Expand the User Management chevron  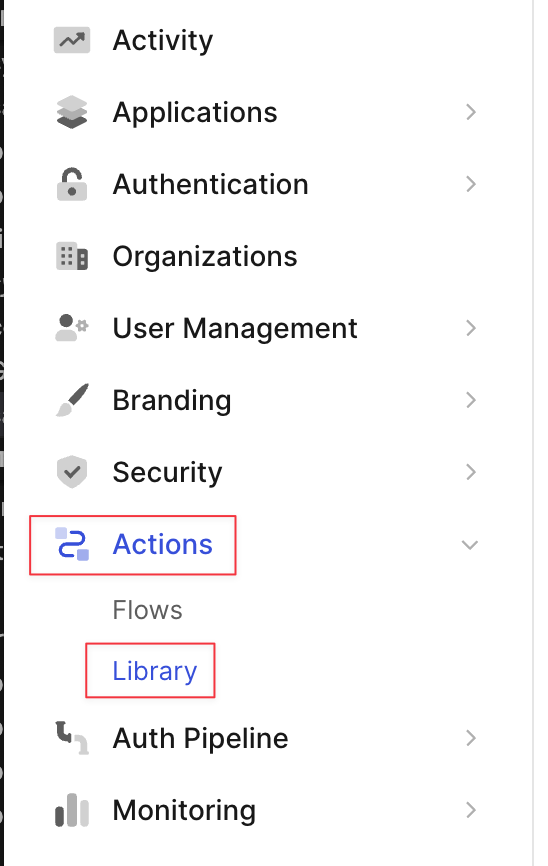coord(471,328)
